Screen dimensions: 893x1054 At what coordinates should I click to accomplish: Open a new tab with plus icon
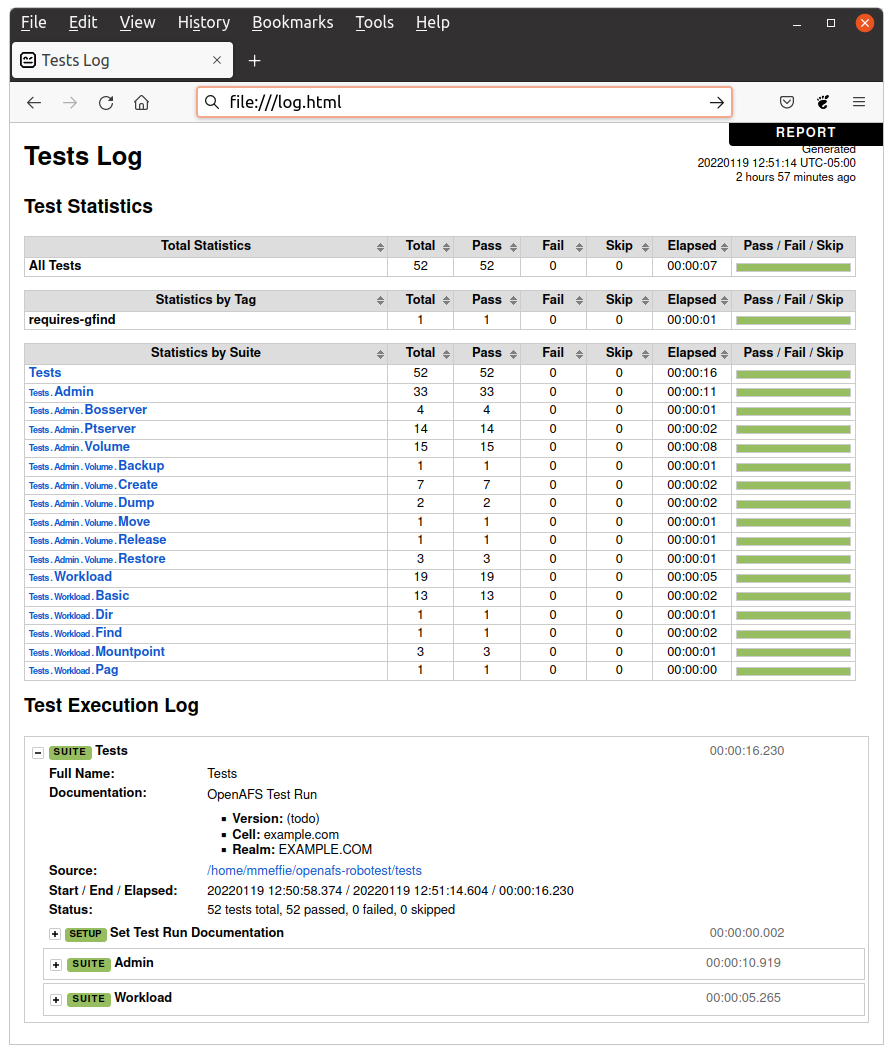254,61
